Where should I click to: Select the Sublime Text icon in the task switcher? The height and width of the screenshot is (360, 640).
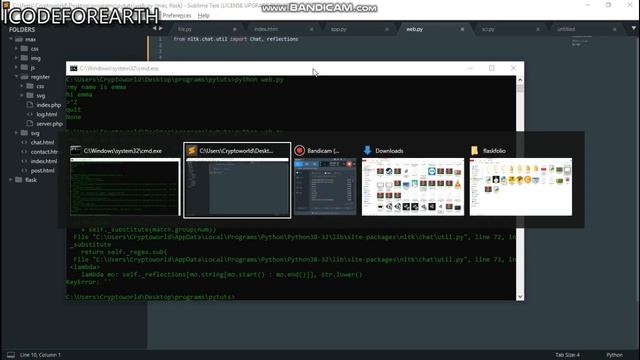192,151
